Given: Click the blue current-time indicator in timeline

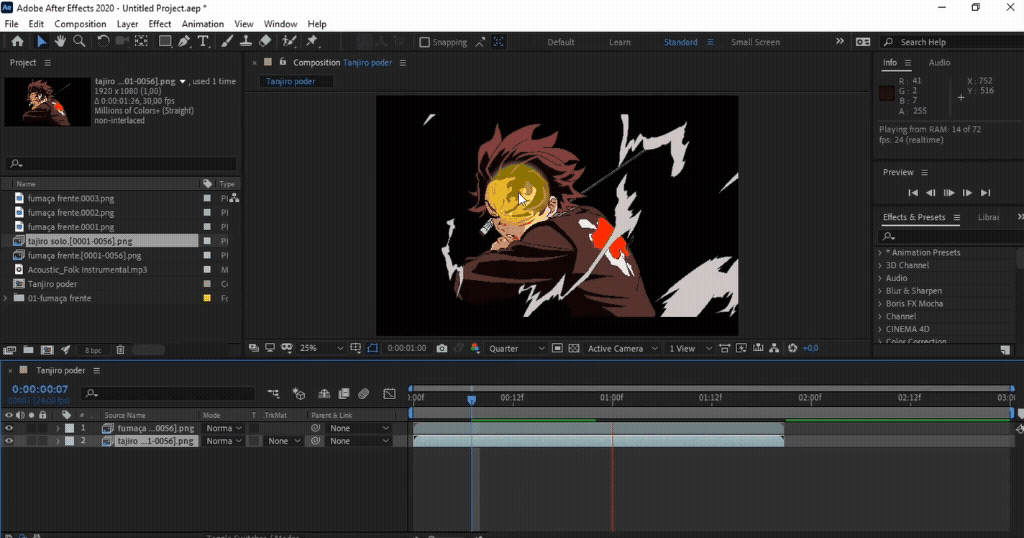Looking at the screenshot, I should 472,399.
